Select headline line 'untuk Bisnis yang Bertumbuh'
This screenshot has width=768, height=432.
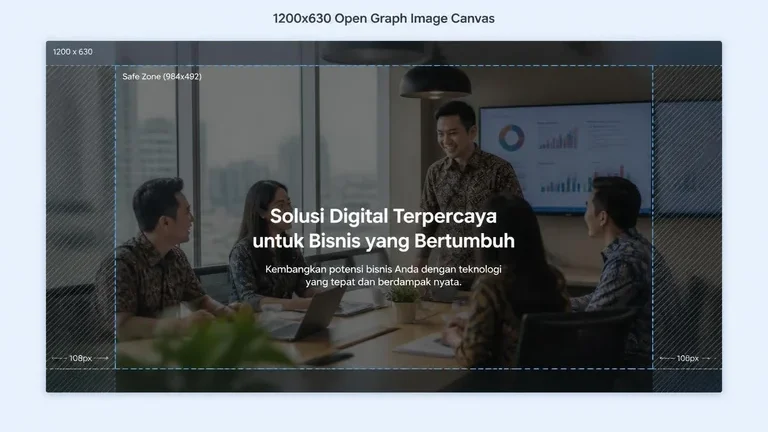[384, 241]
